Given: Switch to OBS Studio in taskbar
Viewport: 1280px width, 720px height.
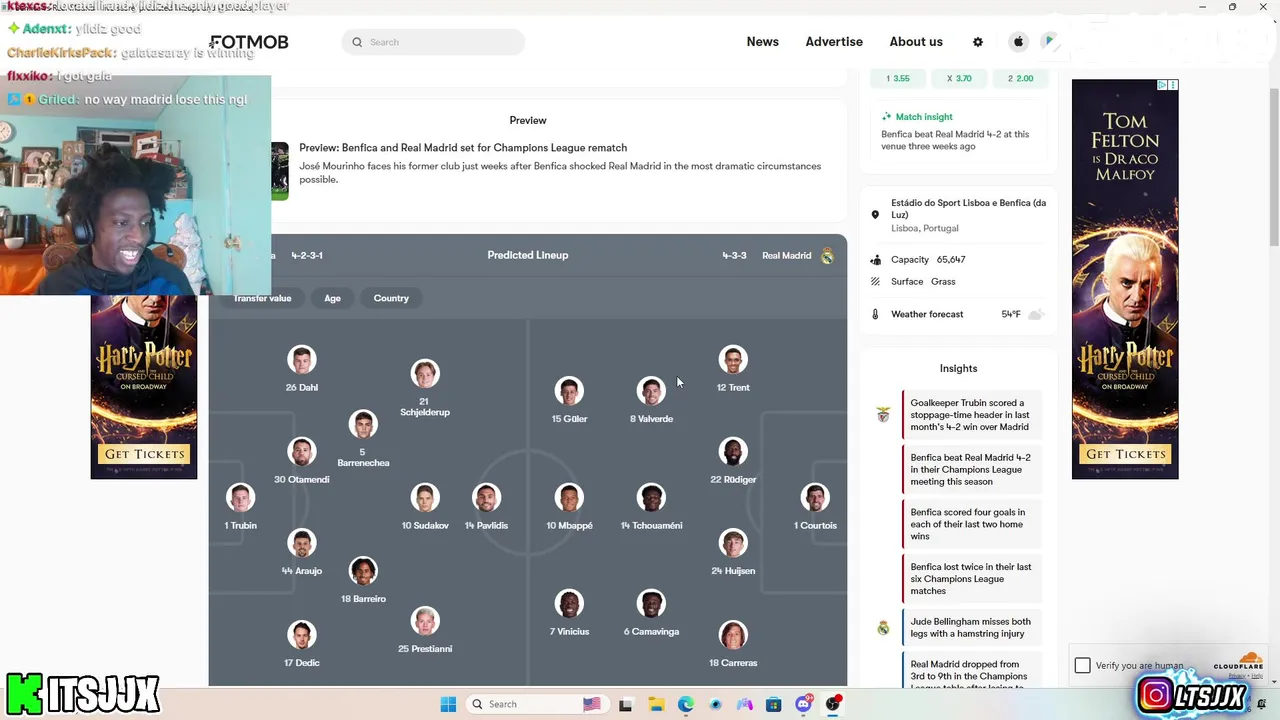Looking at the screenshot, I should pos(833,704).
